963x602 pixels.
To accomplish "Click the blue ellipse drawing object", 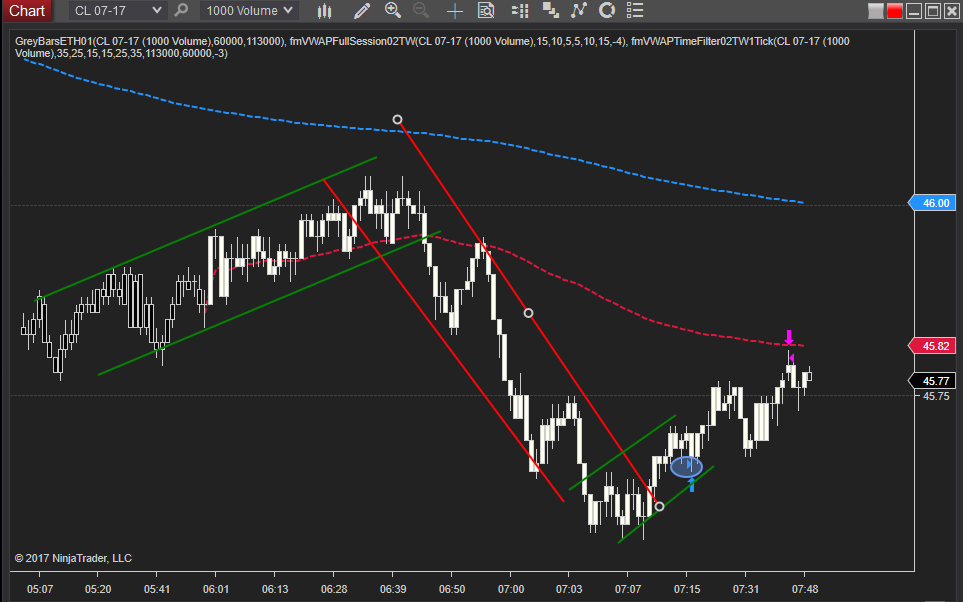I will coord(686,467).
